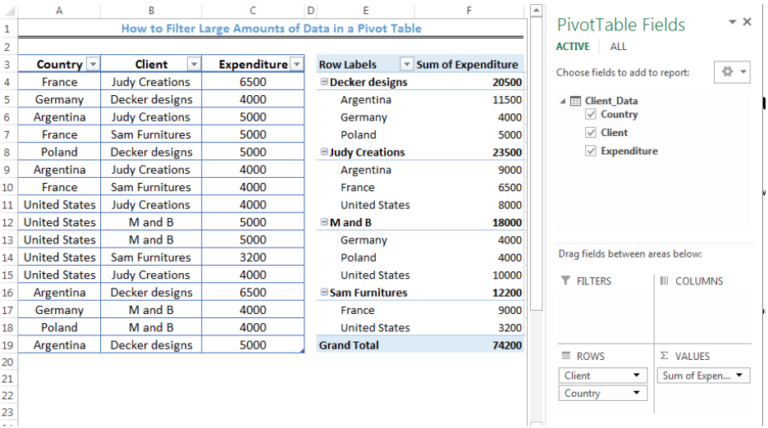
Task: Uncheck the Expenditure field checkbox
Action: pos(591,151)
